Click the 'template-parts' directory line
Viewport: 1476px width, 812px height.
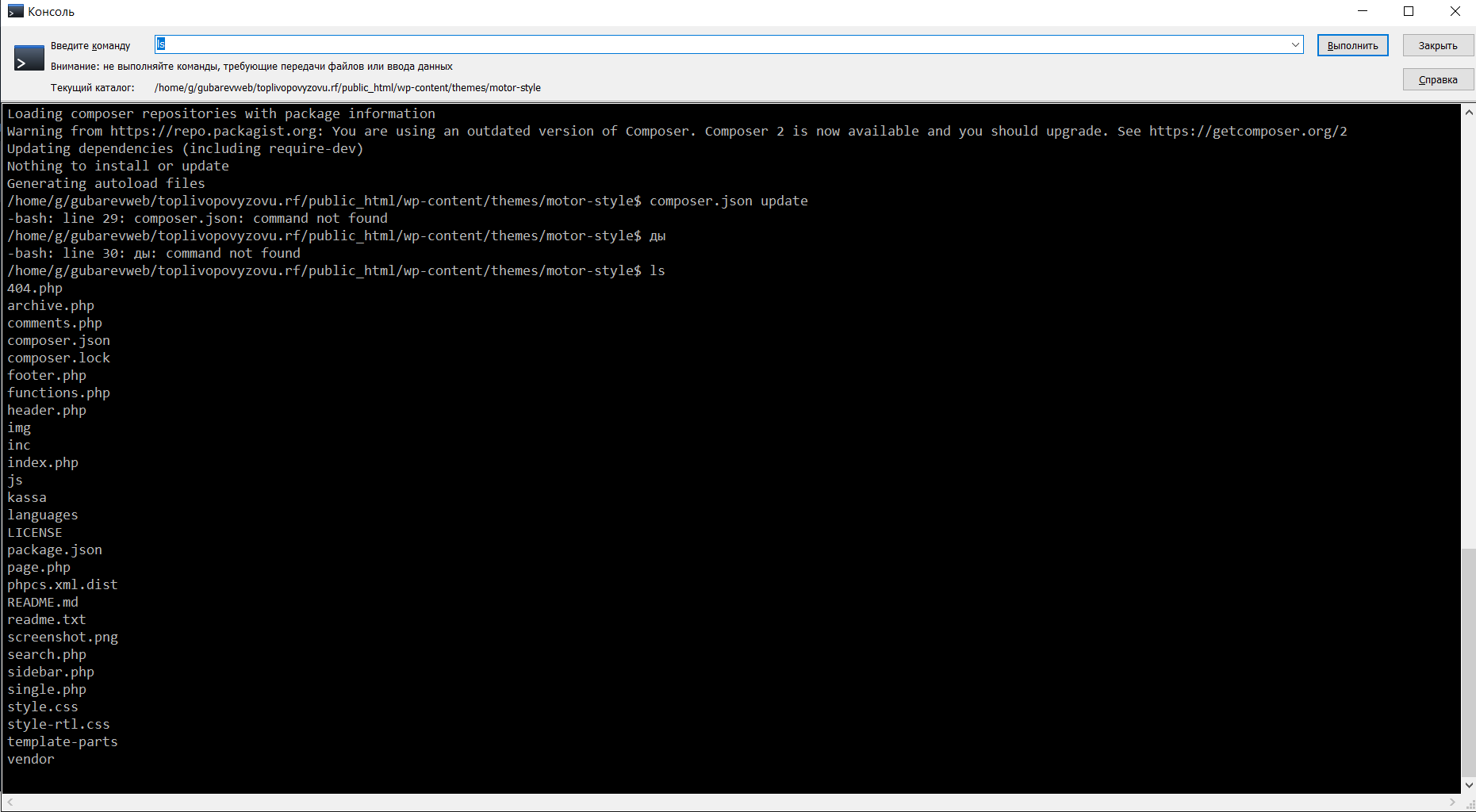click(63, 742)
